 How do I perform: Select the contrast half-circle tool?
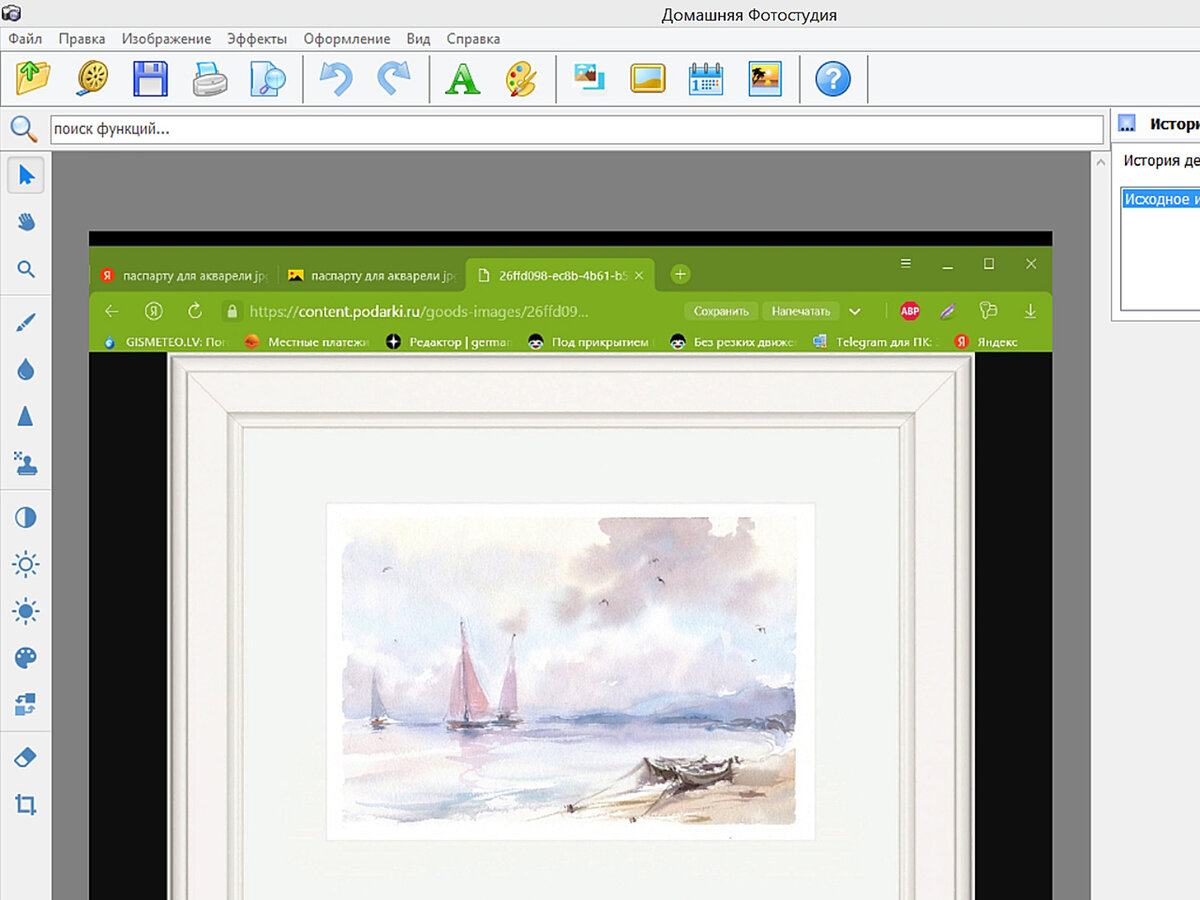pos(26,517)
